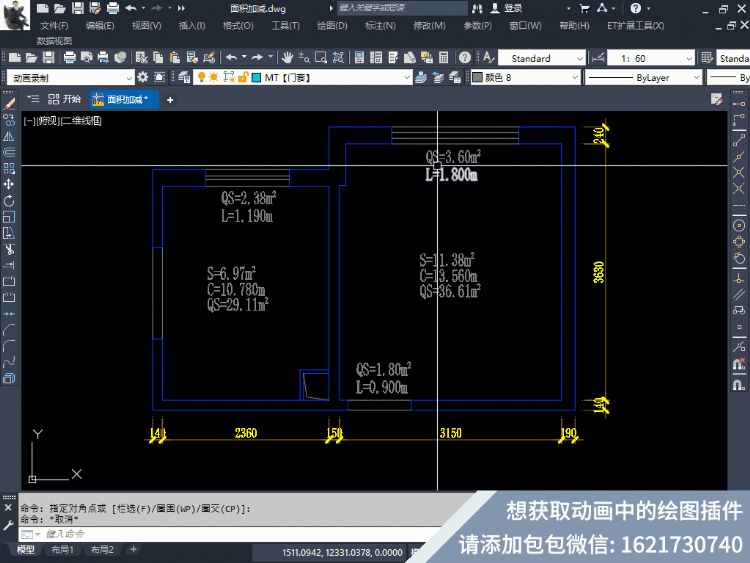Image resolution: width=750 pixels, height=563 pixels.
Task: Select the Offset tool
Action: pyautogui.click(x=9, y=152)
